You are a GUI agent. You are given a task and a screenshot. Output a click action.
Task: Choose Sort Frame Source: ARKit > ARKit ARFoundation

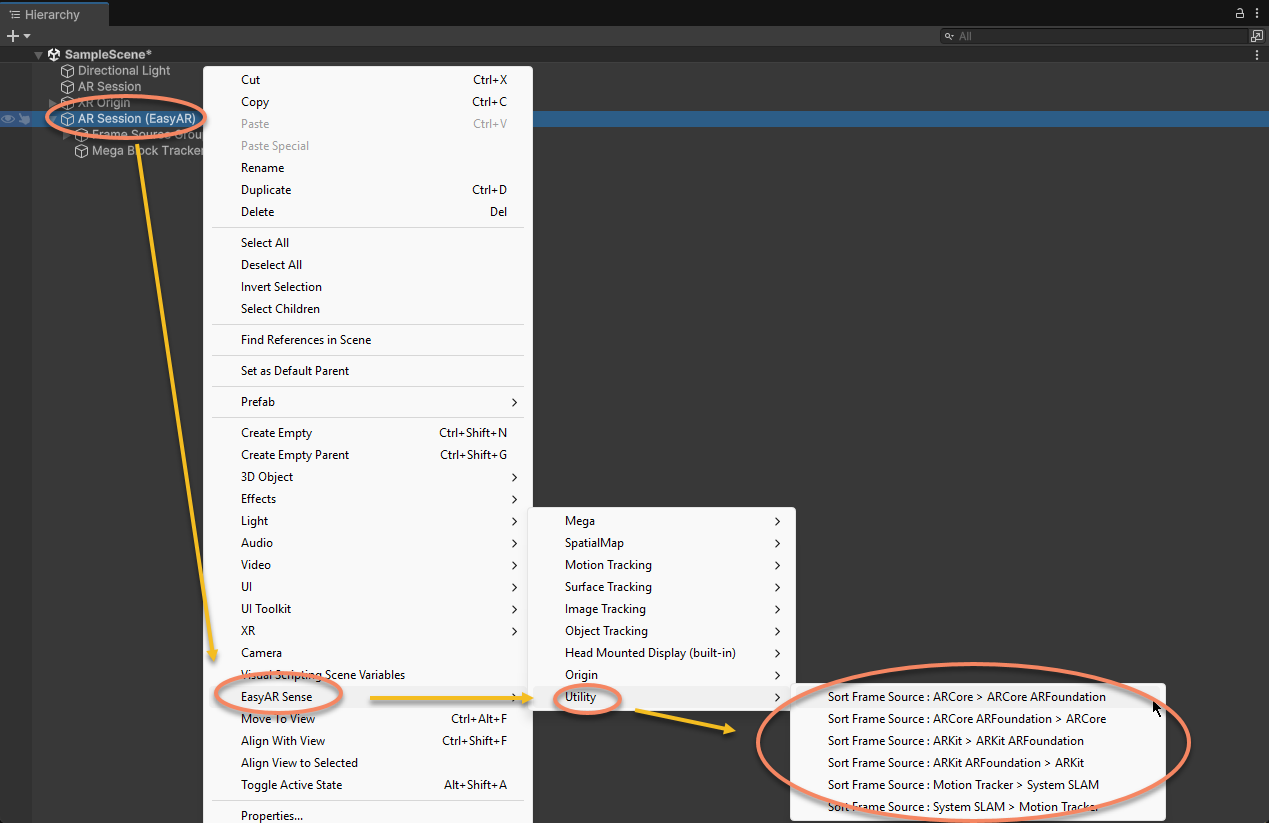978,741
